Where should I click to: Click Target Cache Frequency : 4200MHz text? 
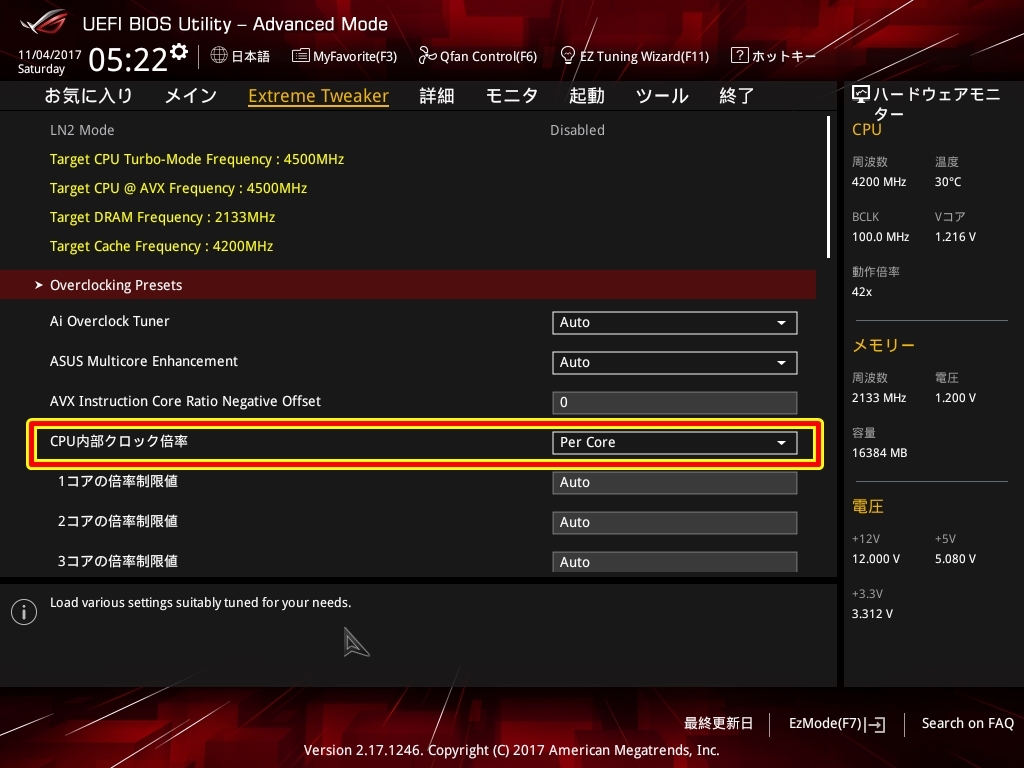coord(161,246)
